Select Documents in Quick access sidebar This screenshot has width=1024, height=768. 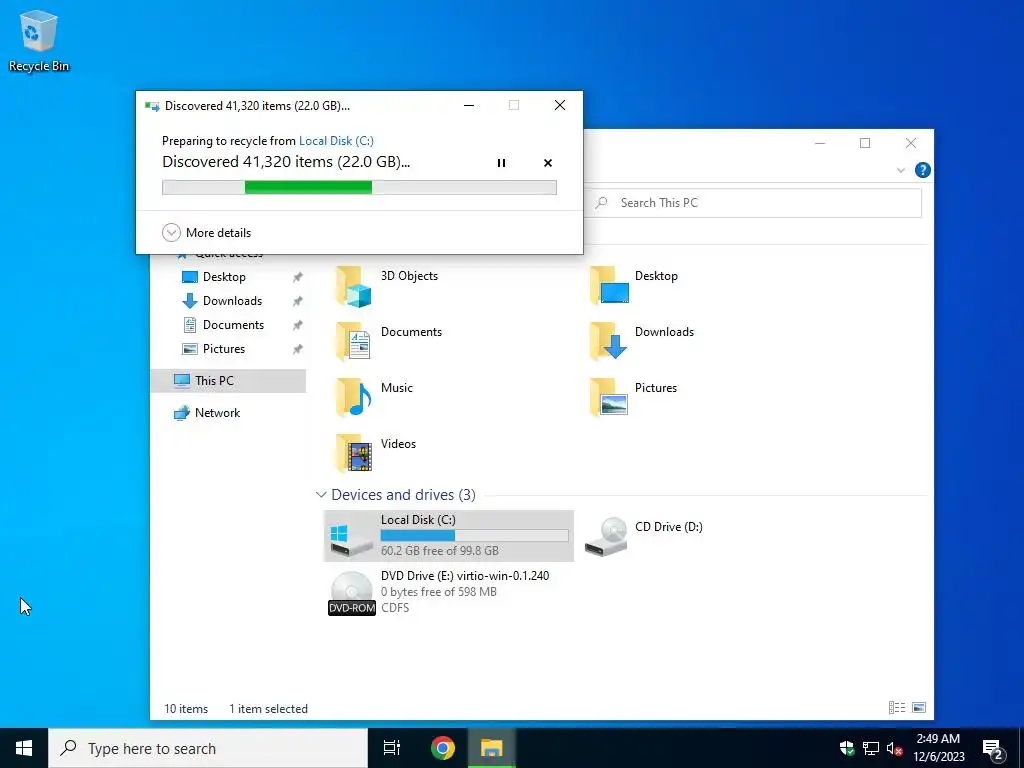pyautogui.click(x=233, y=325)
